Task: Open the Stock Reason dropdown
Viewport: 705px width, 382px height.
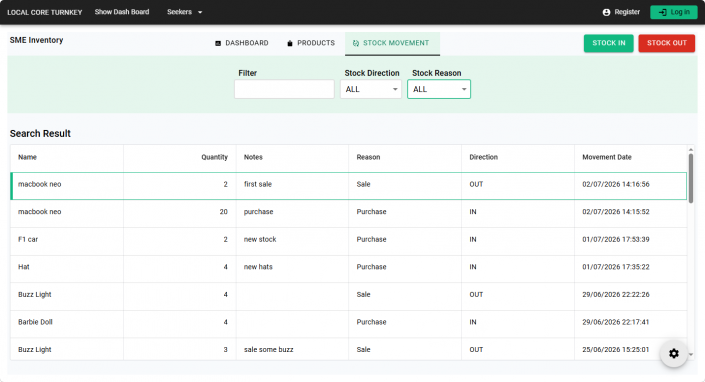Action: coord(439,89)
